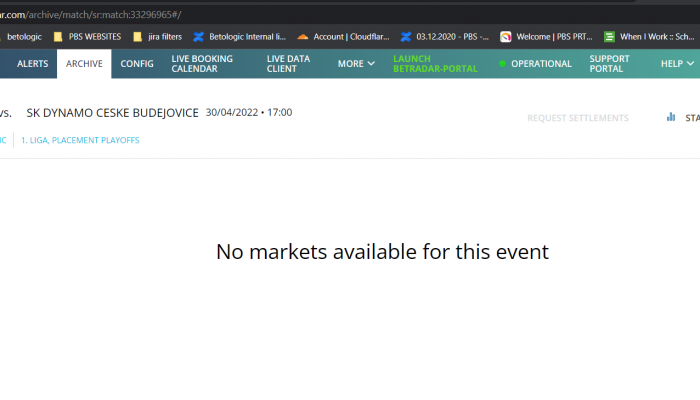Open the CONFIG tab

(x=137, y=64)
